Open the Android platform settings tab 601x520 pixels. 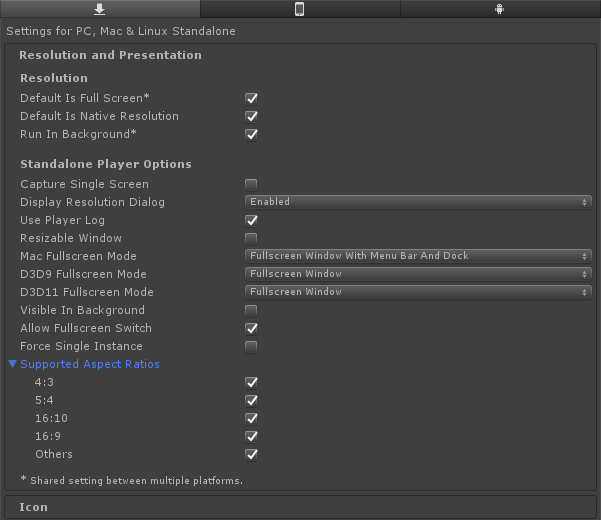499,9
